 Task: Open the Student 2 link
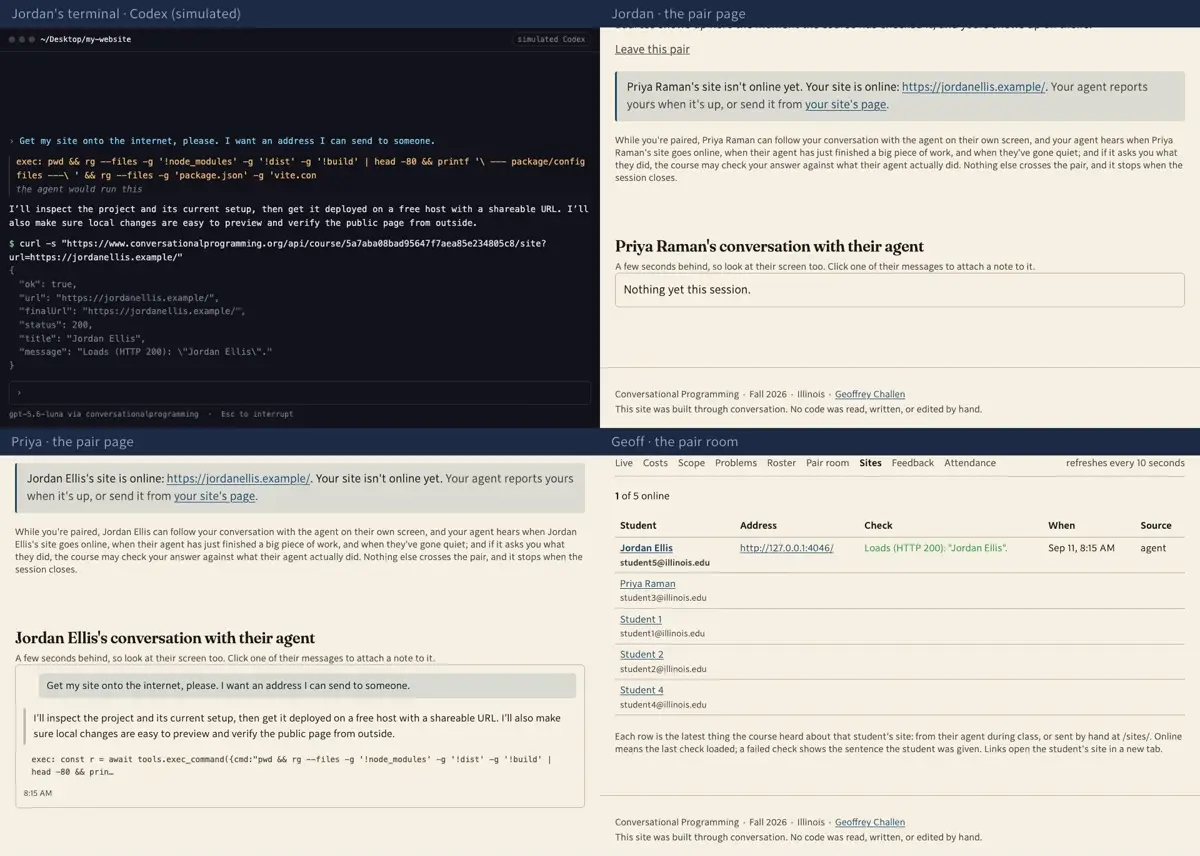(x=641, y=655)
